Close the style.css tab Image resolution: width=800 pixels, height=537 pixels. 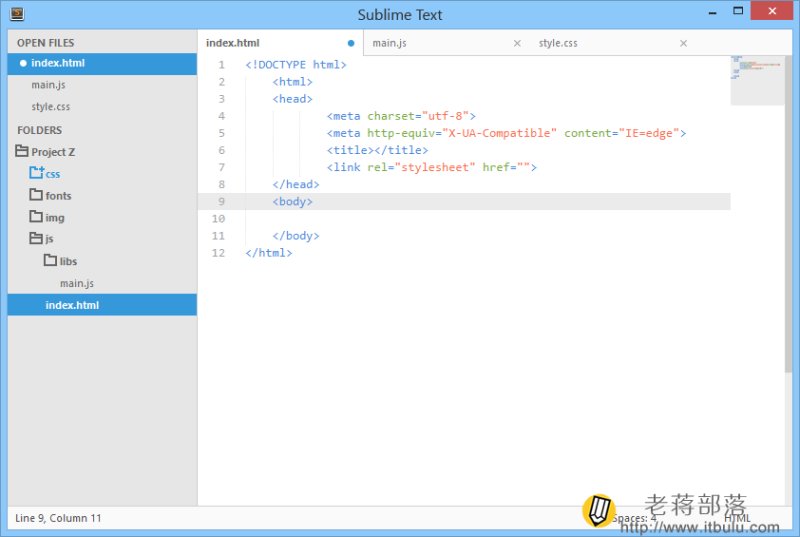point(683,43)
